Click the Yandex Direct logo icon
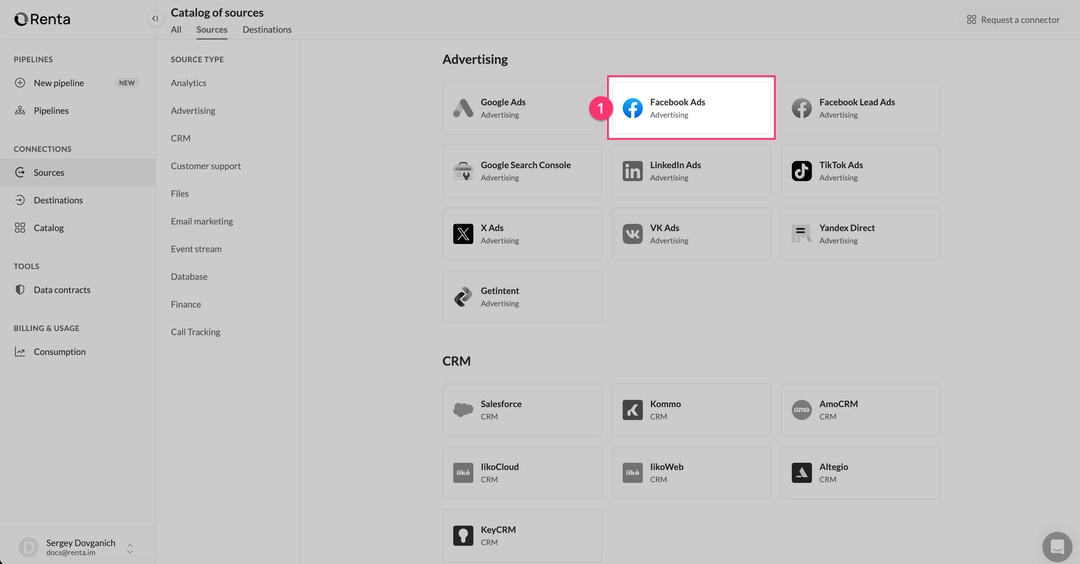 [x=802, y=234]
